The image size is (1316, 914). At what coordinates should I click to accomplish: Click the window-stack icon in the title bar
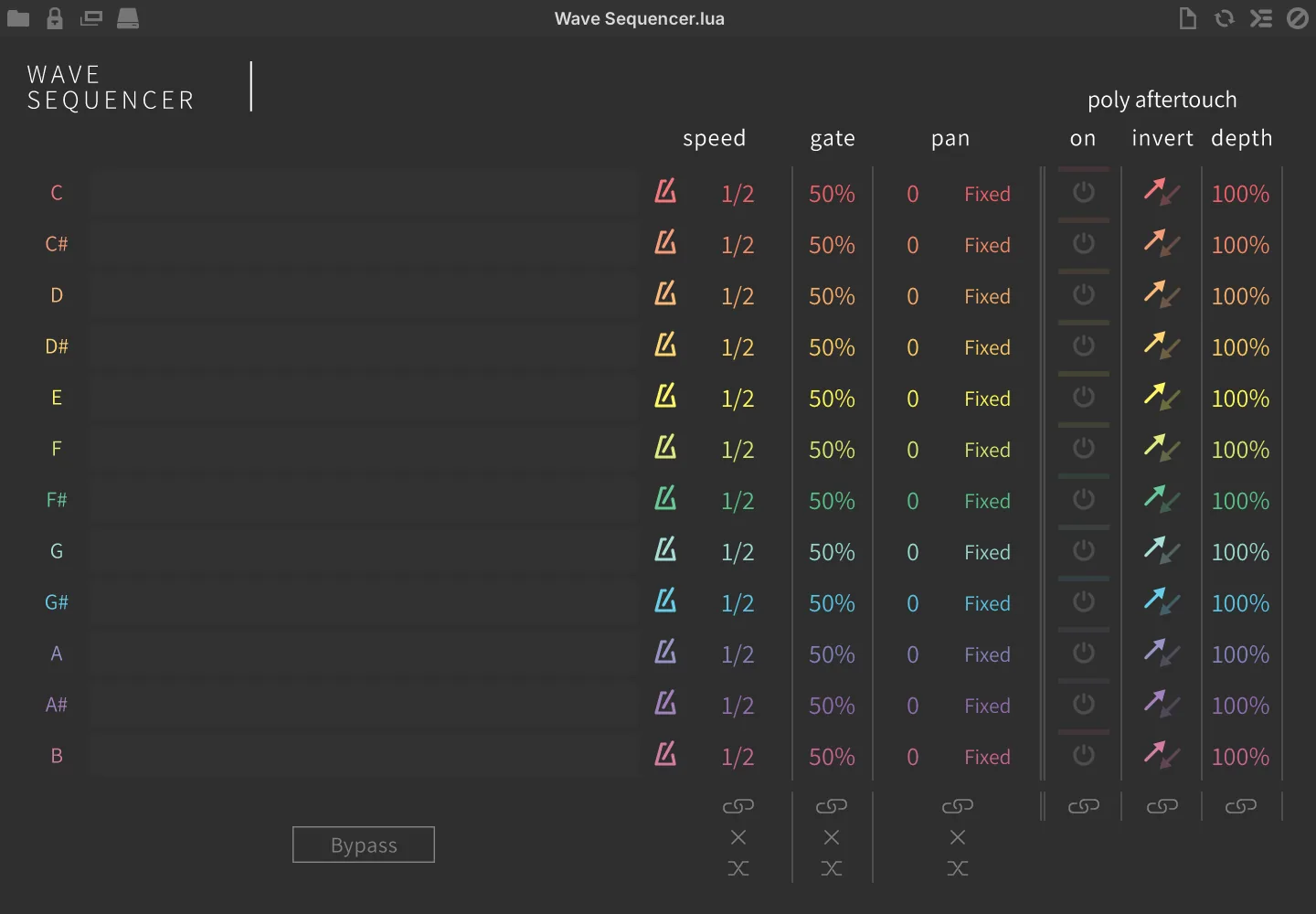click(91, 18)
